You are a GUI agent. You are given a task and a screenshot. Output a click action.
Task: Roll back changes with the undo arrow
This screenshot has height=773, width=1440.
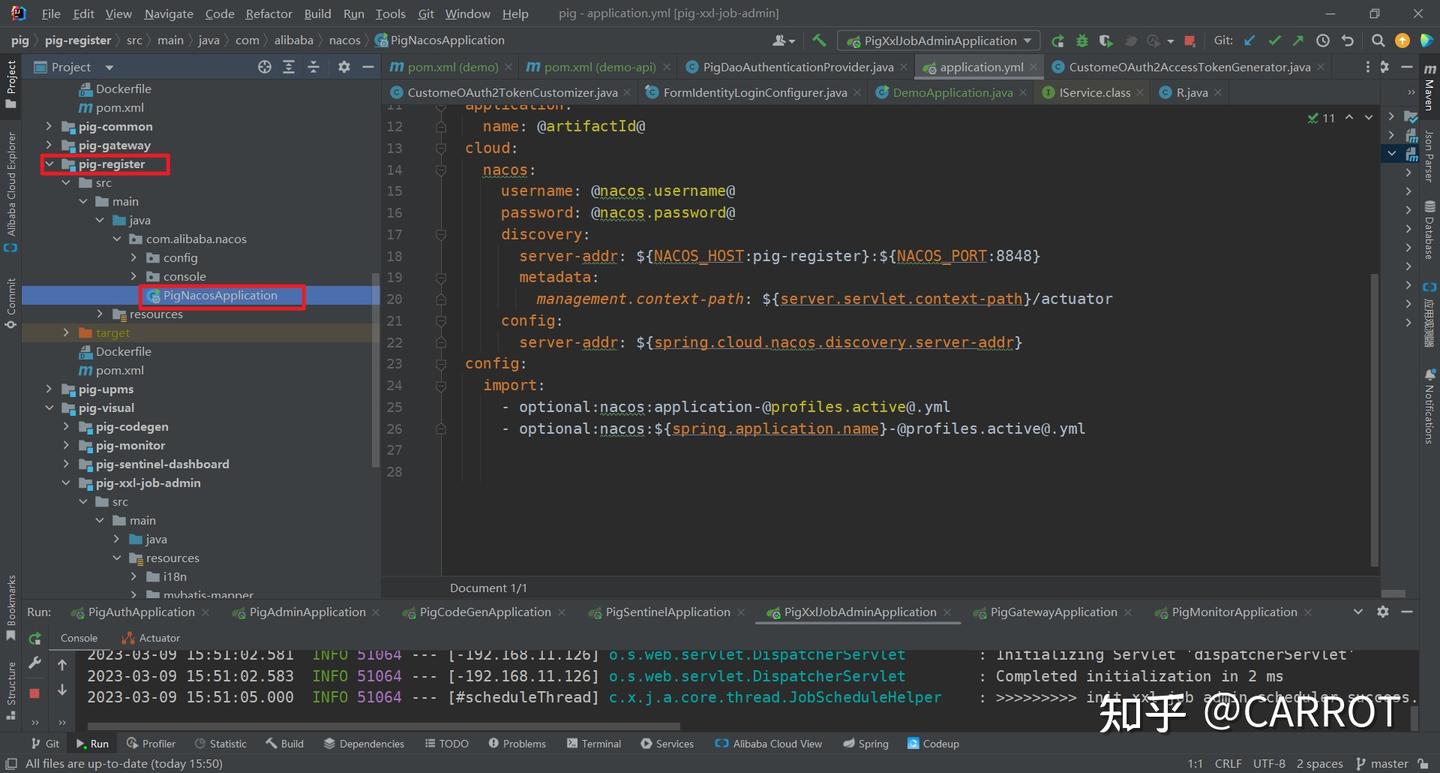(x=1347, y=41)
